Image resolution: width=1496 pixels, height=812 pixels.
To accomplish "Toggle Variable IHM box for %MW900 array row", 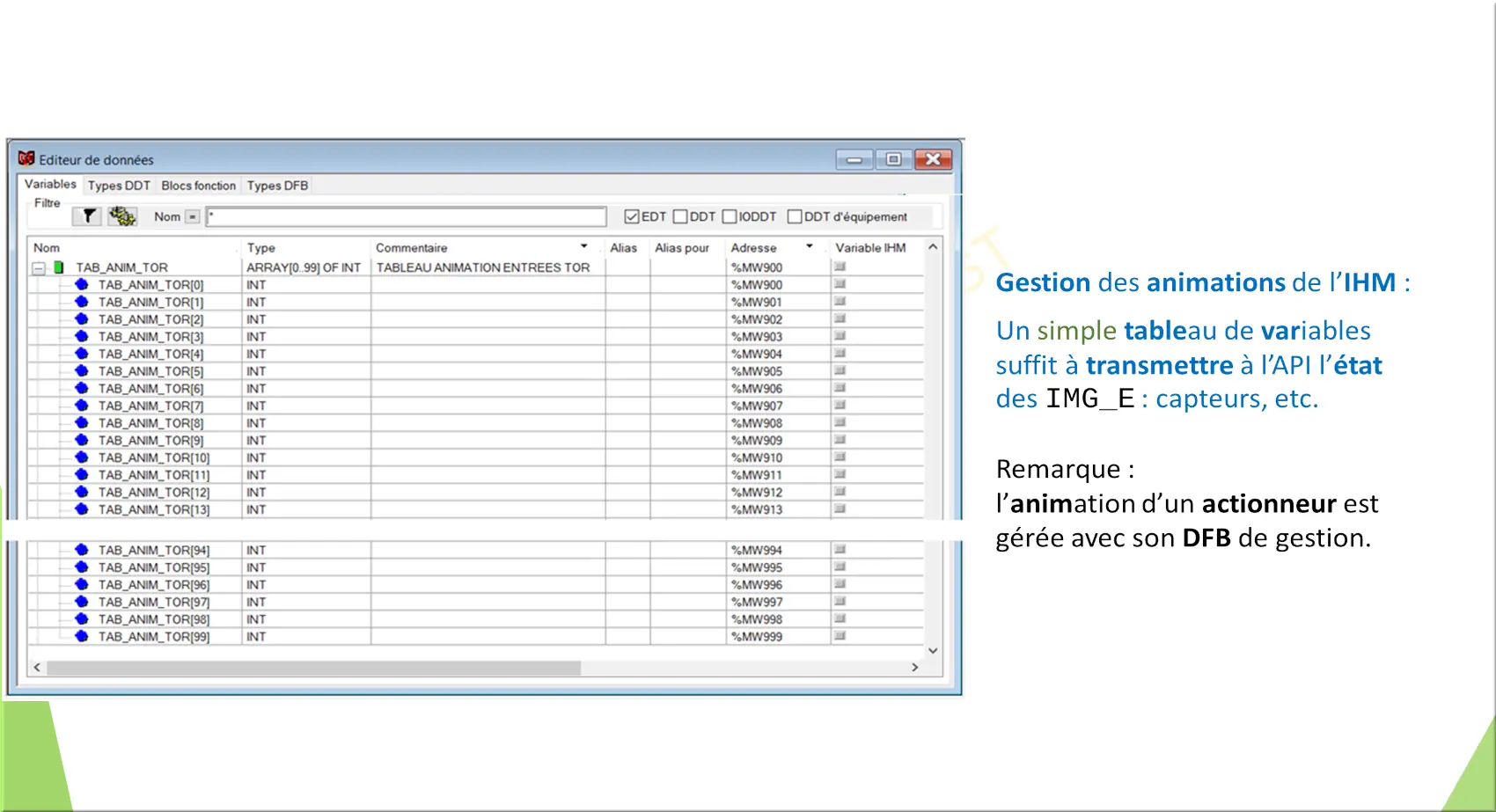I will click(x=840, y=267).
